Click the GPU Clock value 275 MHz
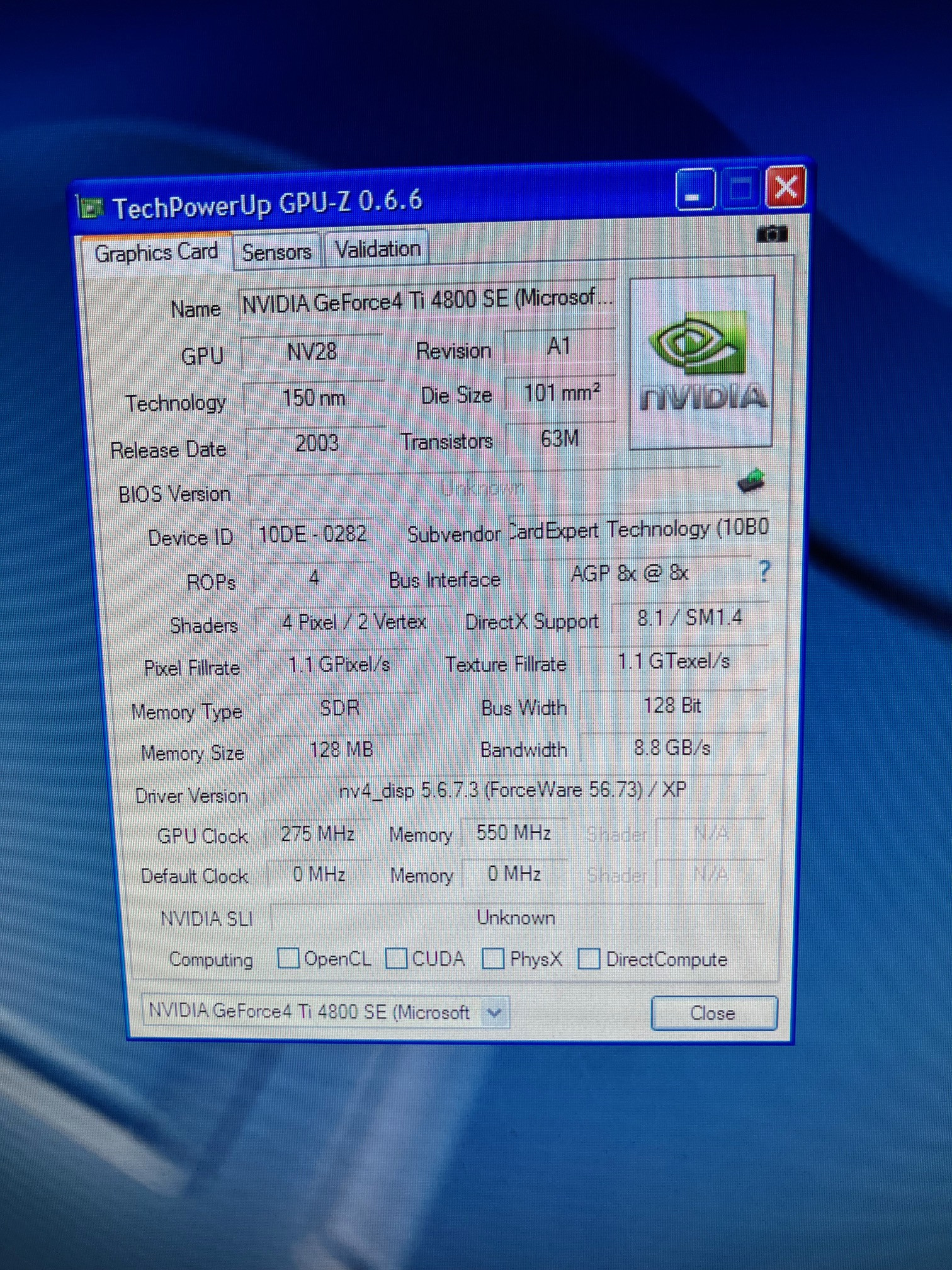The image size is (952, 1270). pos(318,834)
